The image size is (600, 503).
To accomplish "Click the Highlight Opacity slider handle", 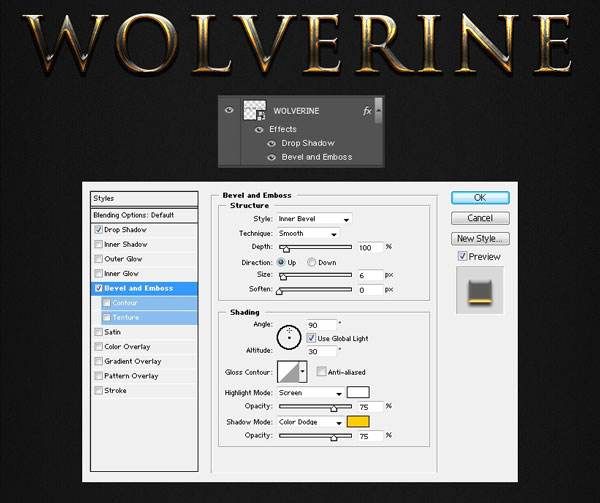I will click(334, 409).
